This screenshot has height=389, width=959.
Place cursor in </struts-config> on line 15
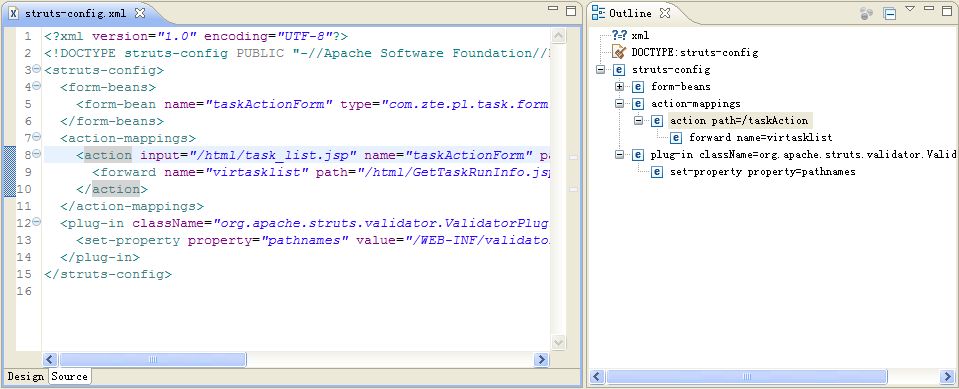pos(108,274)
